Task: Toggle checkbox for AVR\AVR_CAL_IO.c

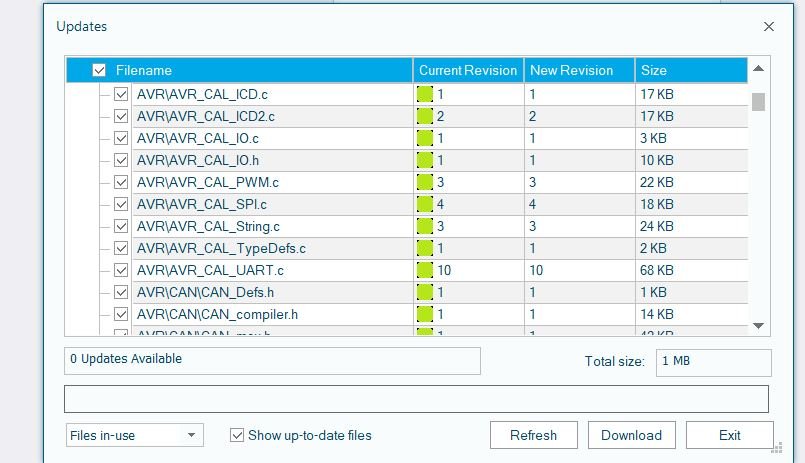Action: click(x=121, y=139)
